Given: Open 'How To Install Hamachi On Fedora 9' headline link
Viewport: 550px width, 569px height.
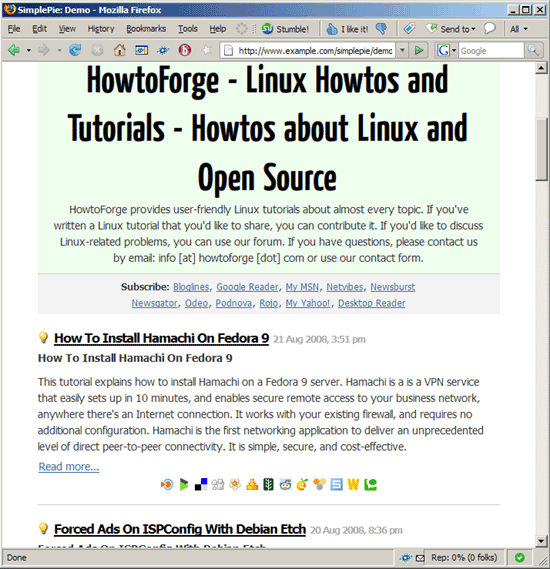Looking at the screenshot, I should (x=161, y=338).
